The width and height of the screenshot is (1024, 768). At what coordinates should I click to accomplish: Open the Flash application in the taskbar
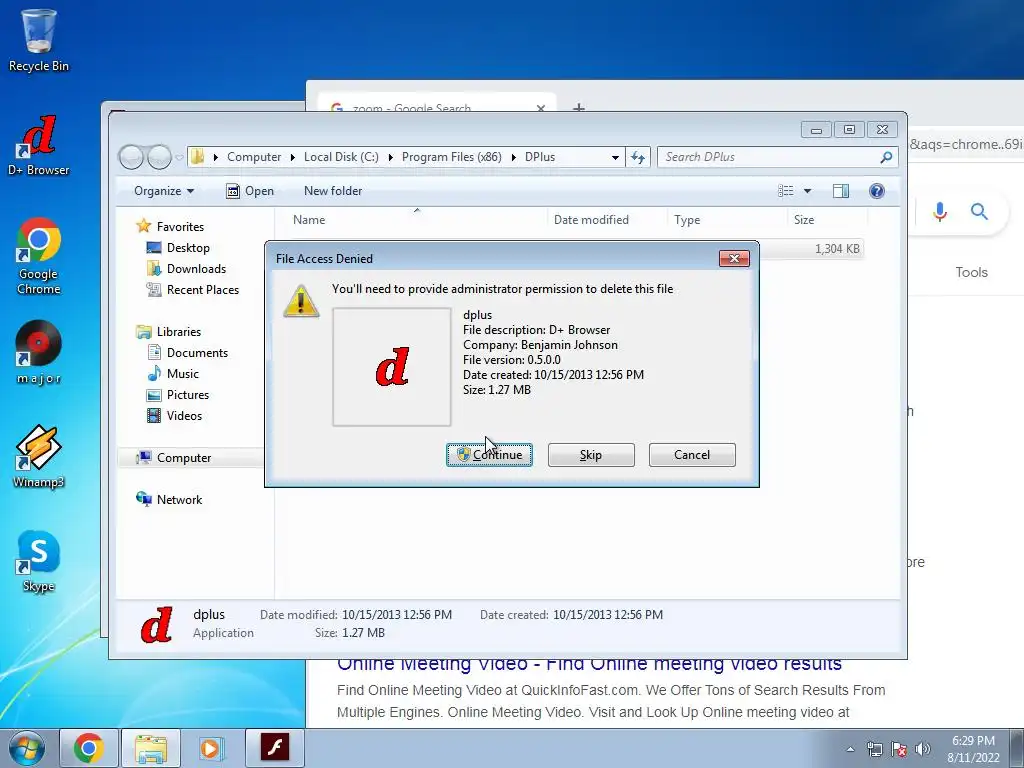pos(274,748)
